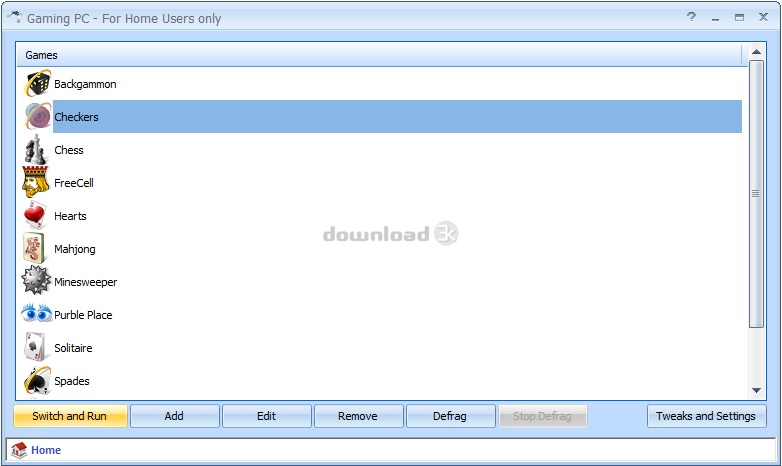Click the Add button
This screenshot has width=782, height=466.
pyautogui.click(x=175, y=416)
